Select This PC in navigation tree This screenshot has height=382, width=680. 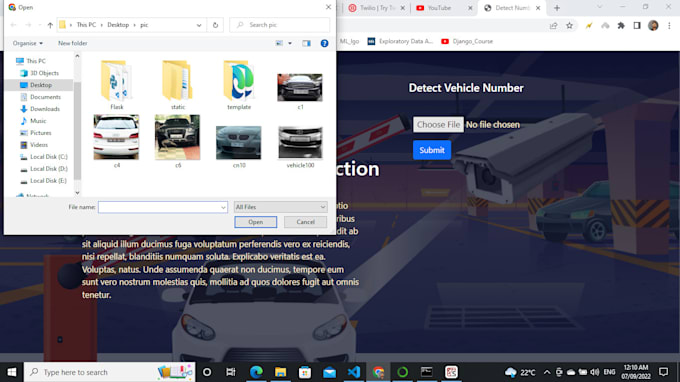(x=36, y=61)
